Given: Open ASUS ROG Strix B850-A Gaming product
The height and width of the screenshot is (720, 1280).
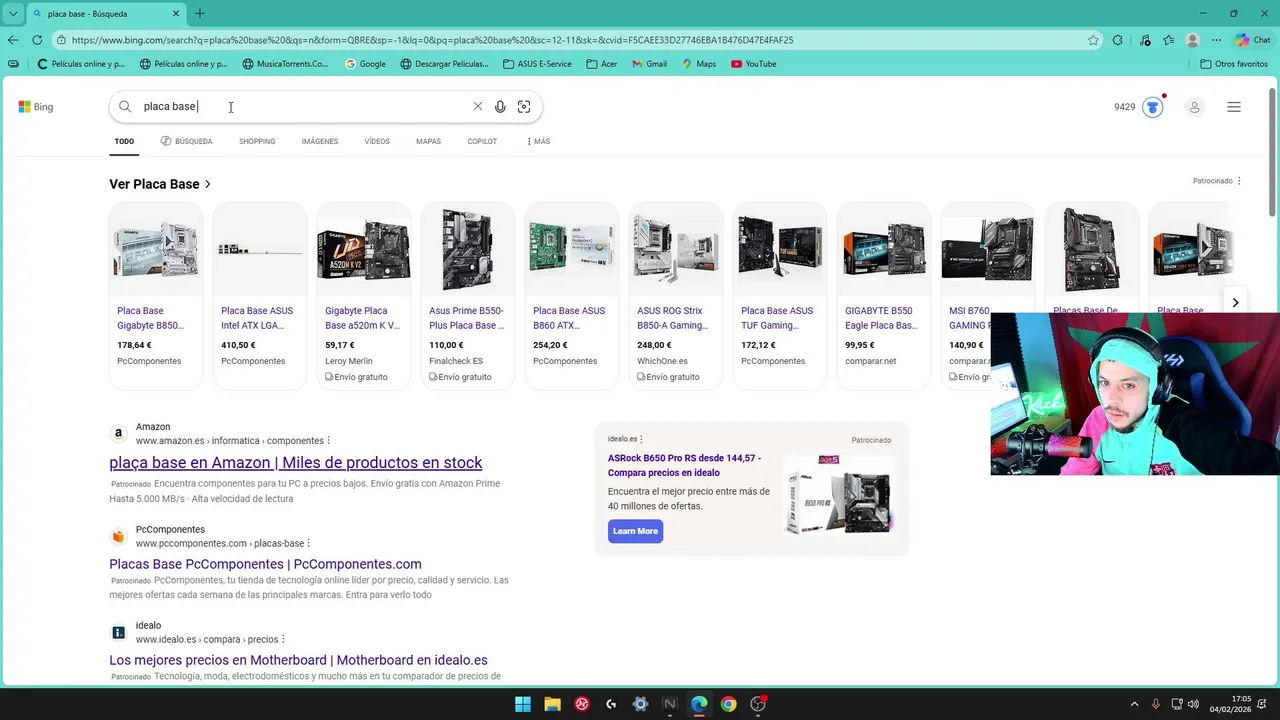Looking at the screenshot, I should pos(676,295).
